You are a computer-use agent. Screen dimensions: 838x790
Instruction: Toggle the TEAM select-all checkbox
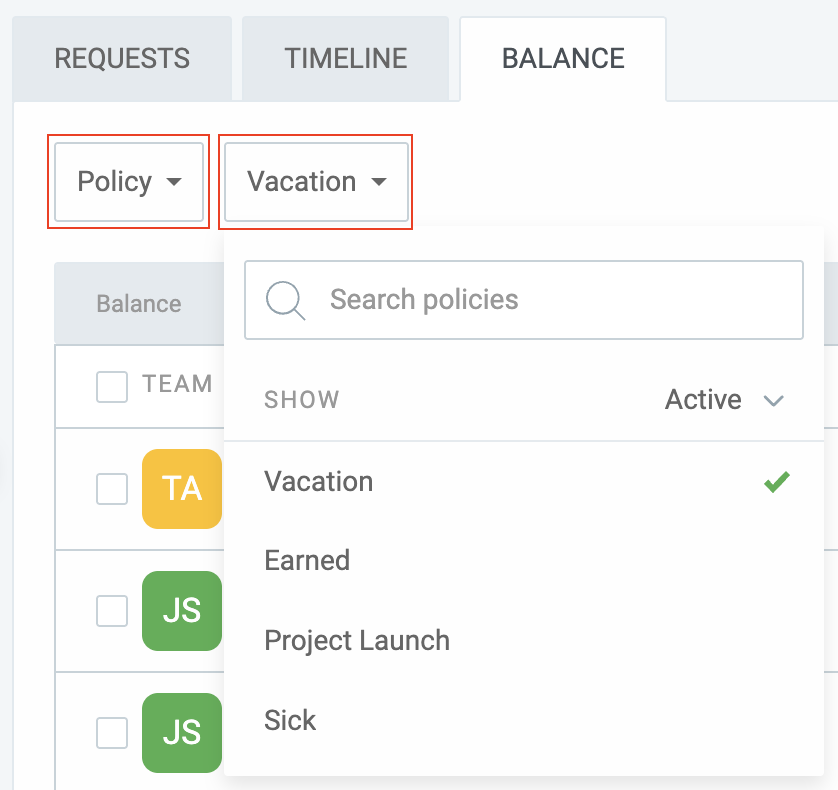pos(112,386)
